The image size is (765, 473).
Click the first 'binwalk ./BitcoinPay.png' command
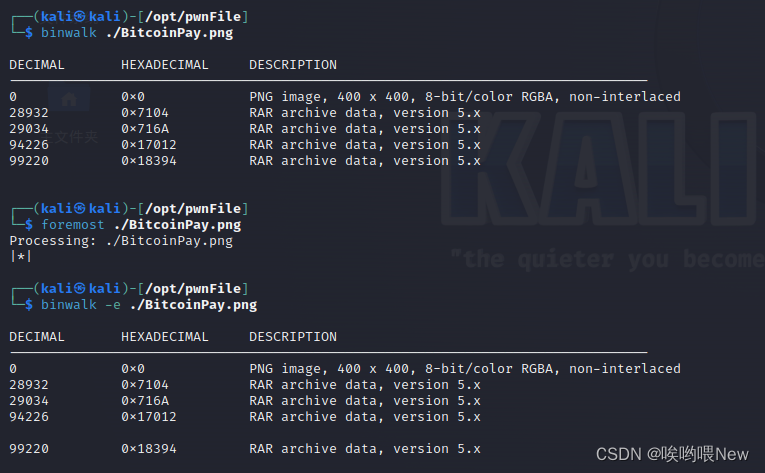tap(137, 33)
